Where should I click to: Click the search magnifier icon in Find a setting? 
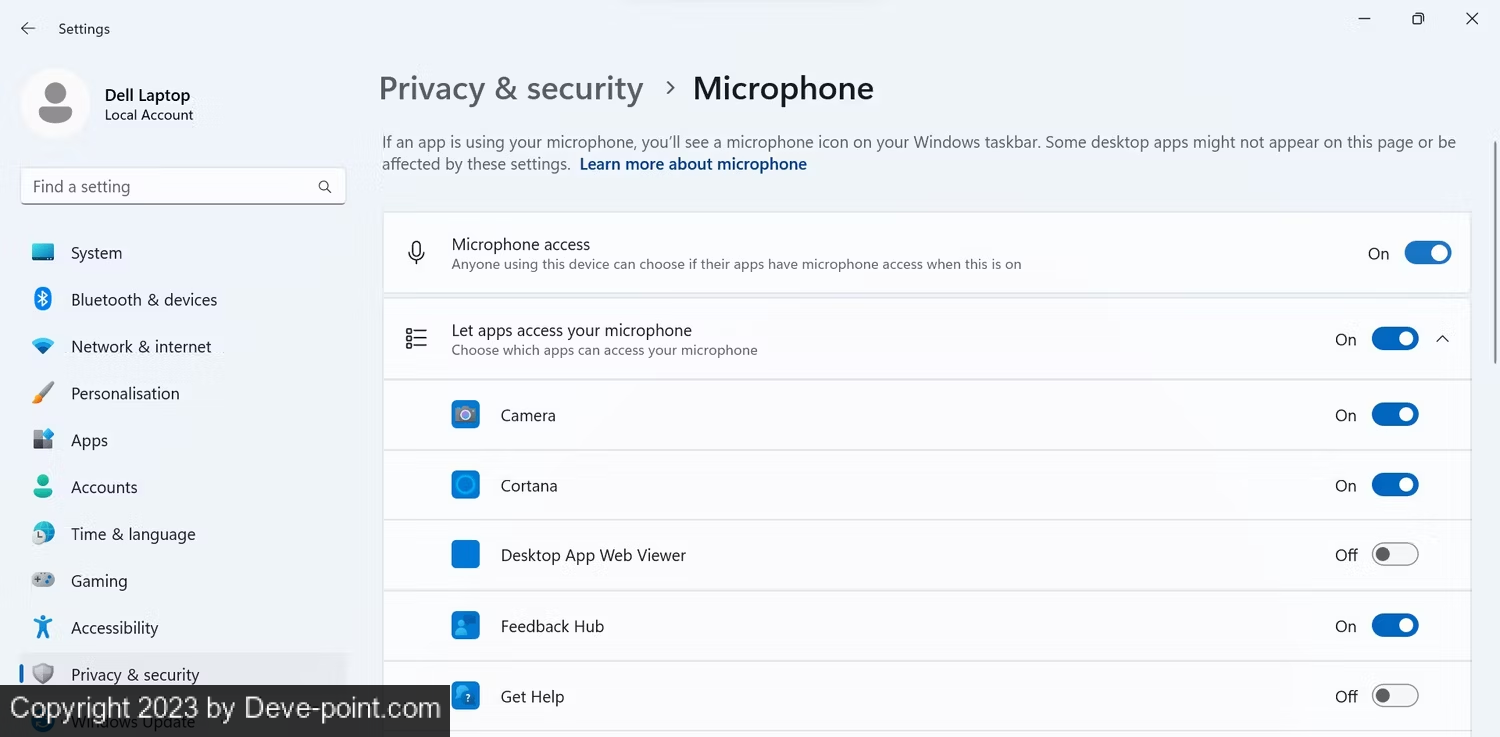(325, 187)
